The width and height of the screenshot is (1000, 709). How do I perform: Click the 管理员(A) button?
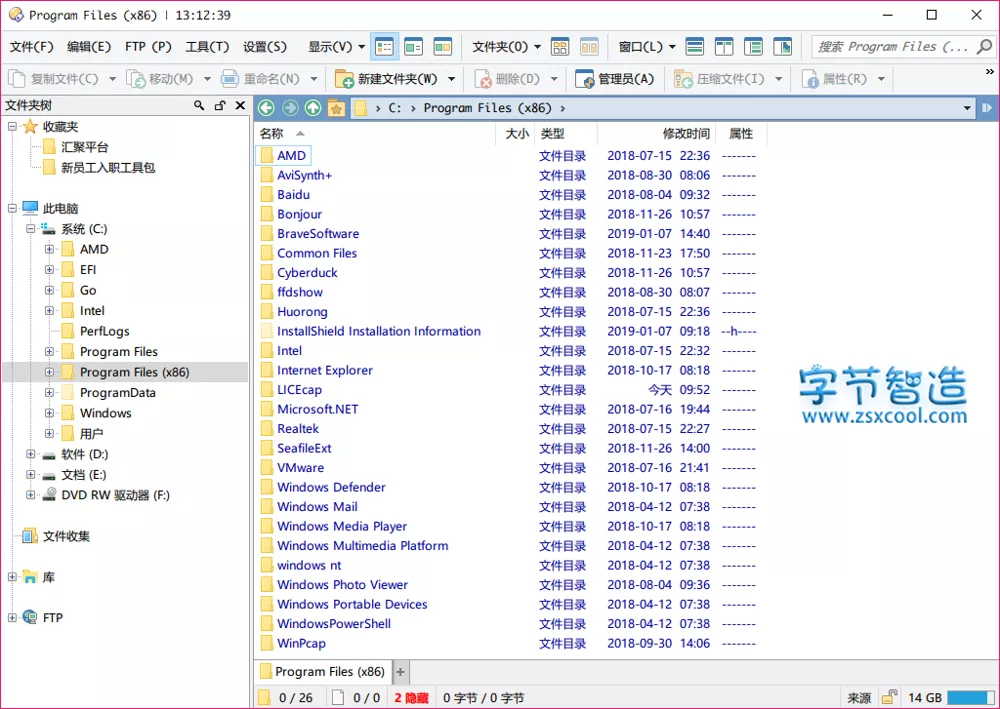[x=615, y=79]
